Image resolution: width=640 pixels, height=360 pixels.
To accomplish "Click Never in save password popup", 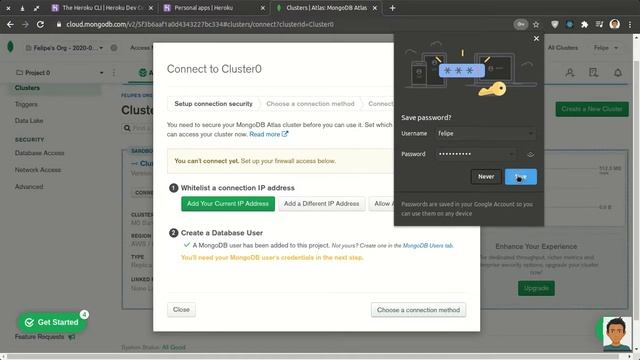I will click(486, 176).
